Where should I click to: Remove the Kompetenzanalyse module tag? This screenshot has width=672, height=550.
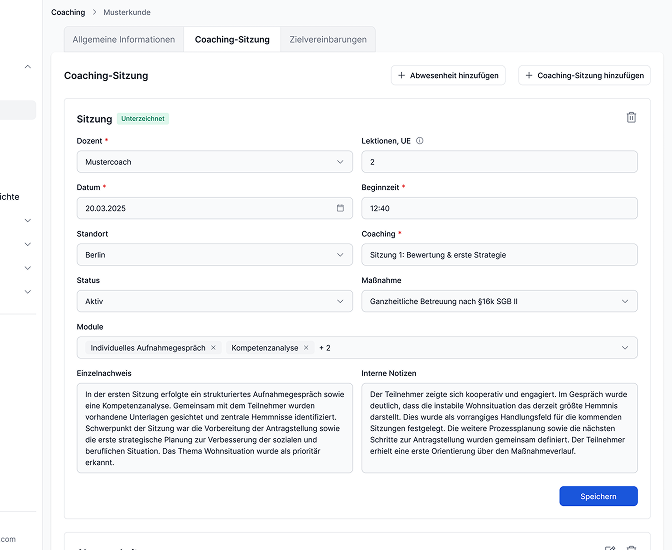point(306,348)
